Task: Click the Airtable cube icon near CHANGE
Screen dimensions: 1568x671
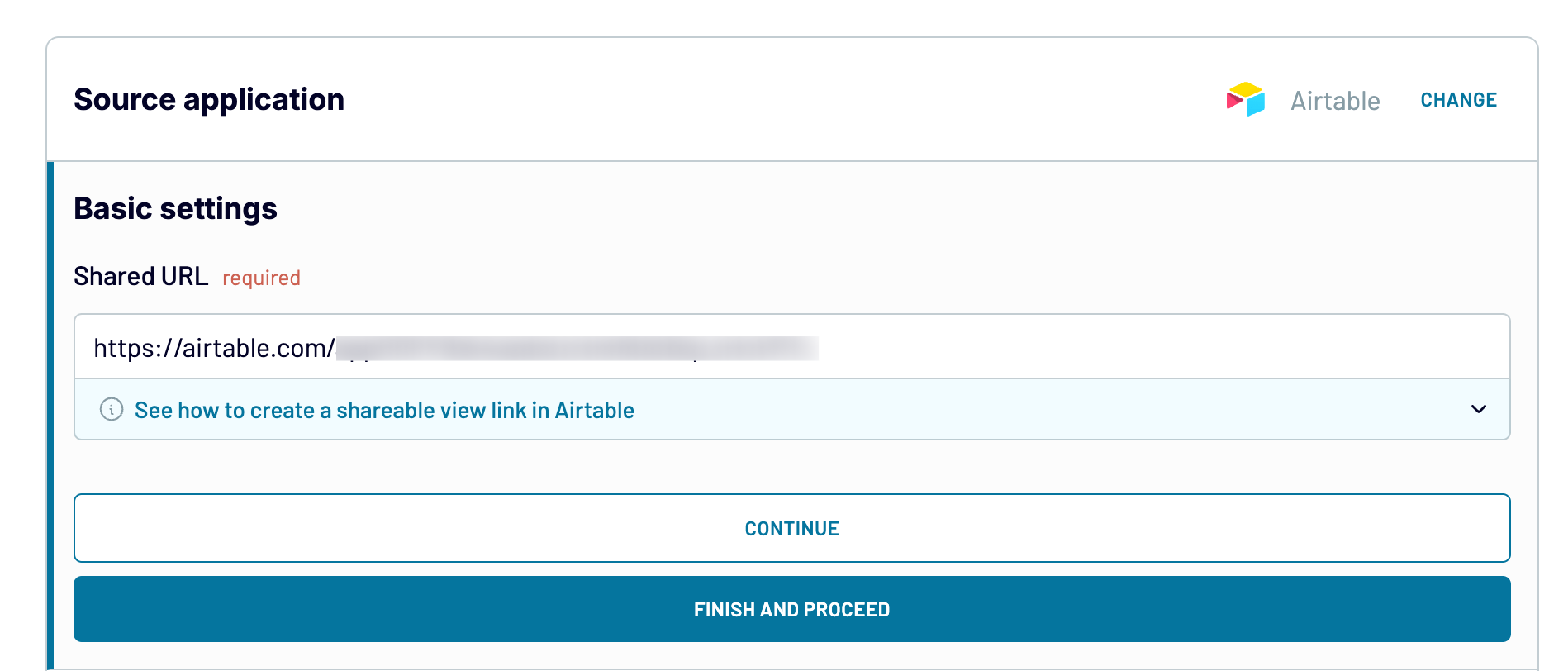Action: click(x=1244, y=99)
